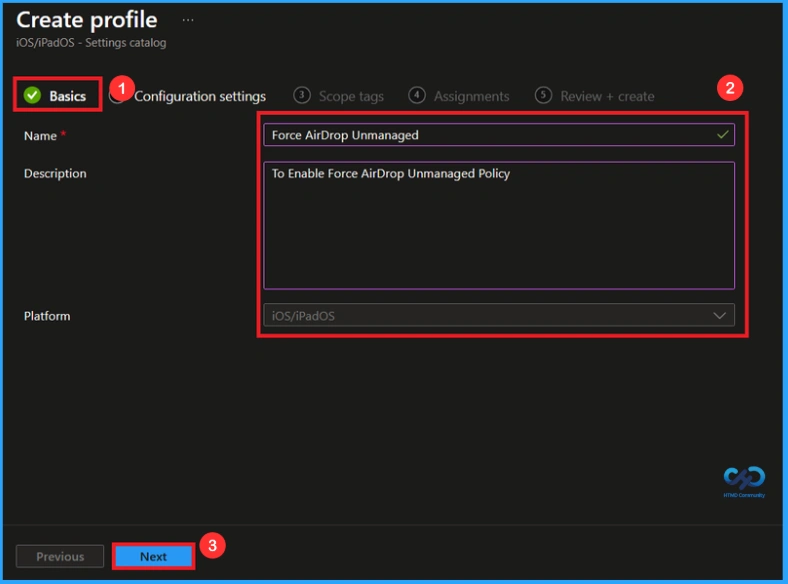Click the Platform dropdown chevron arrow

(x=719, y=316)
